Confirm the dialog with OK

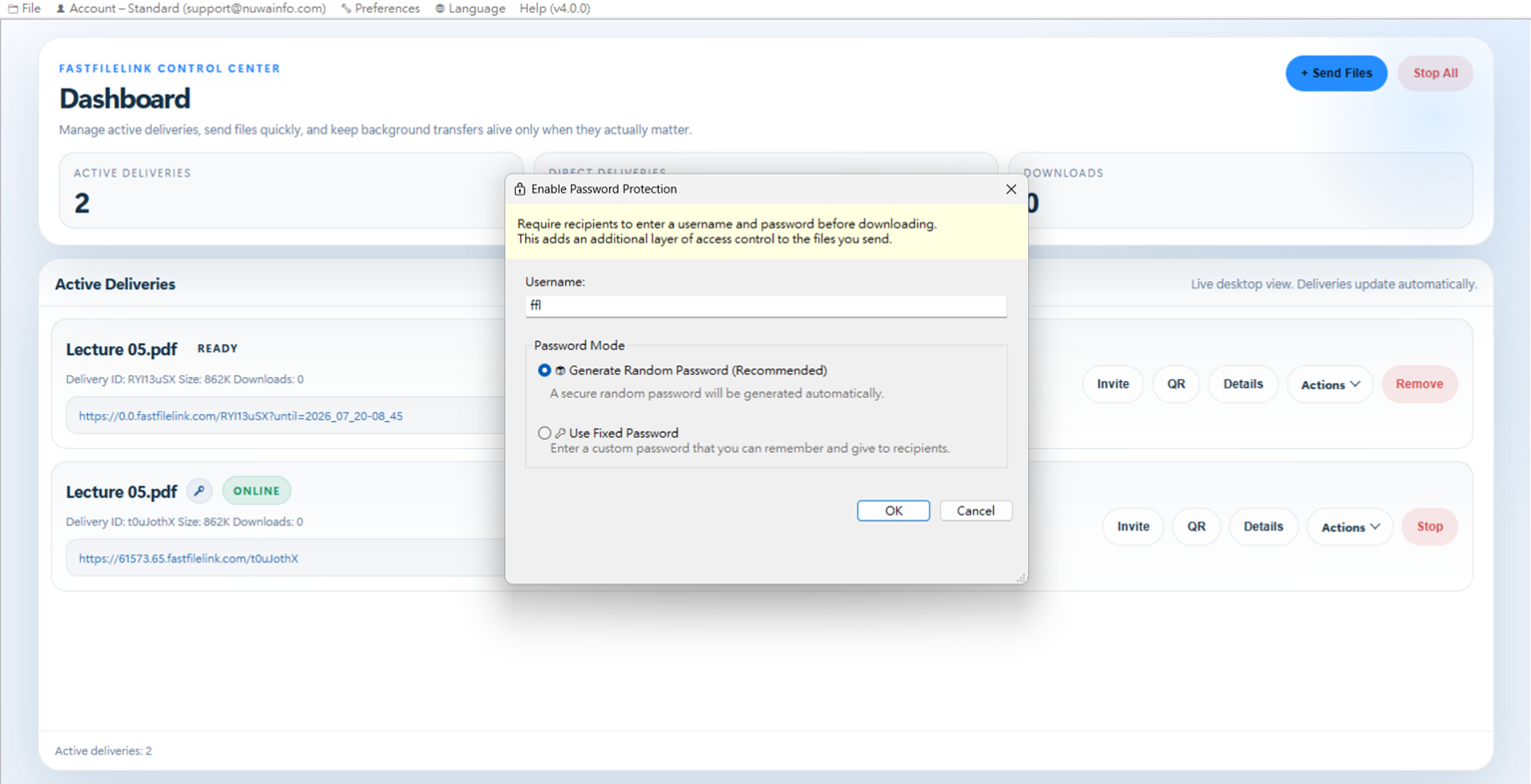tap(893, 511)
